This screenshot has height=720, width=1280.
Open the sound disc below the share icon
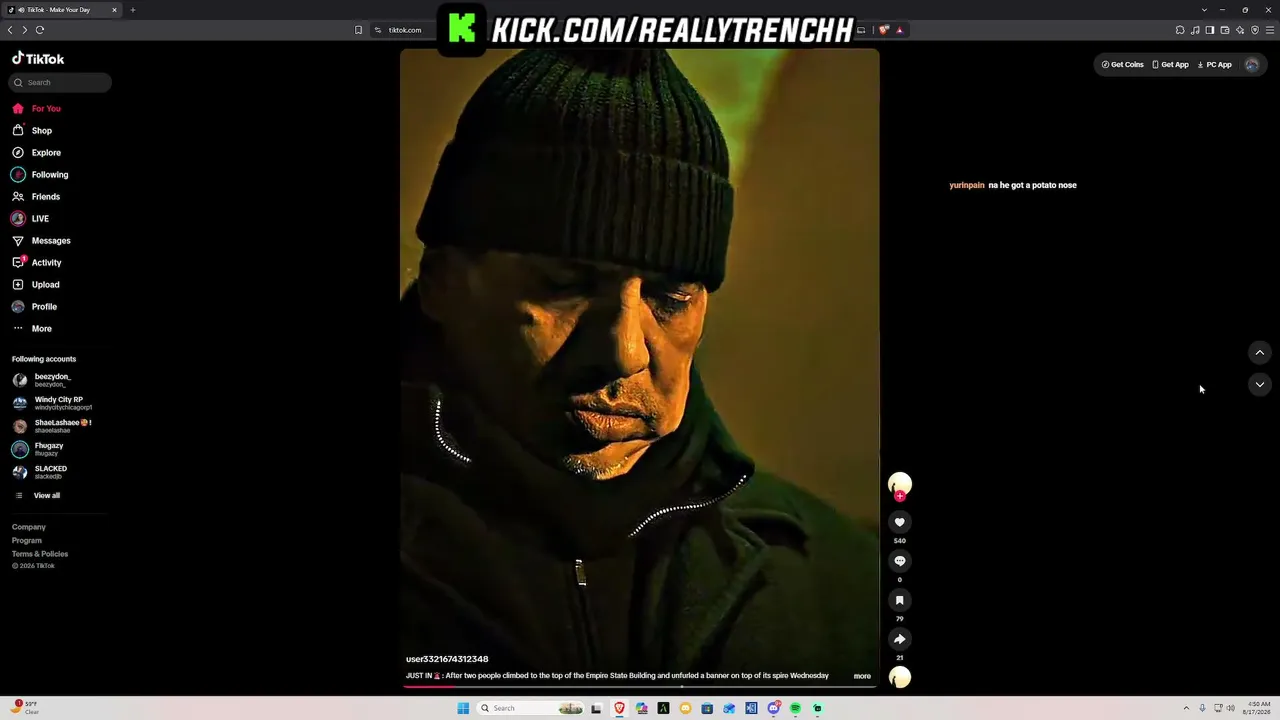click(900, 677)
